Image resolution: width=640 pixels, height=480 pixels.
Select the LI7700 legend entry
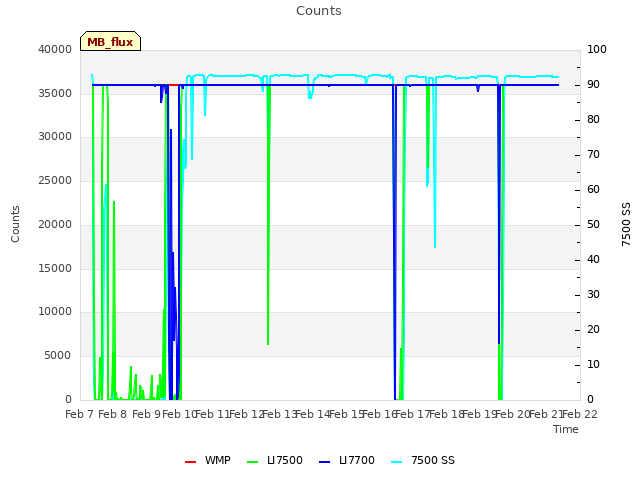(x=347, y=460)
